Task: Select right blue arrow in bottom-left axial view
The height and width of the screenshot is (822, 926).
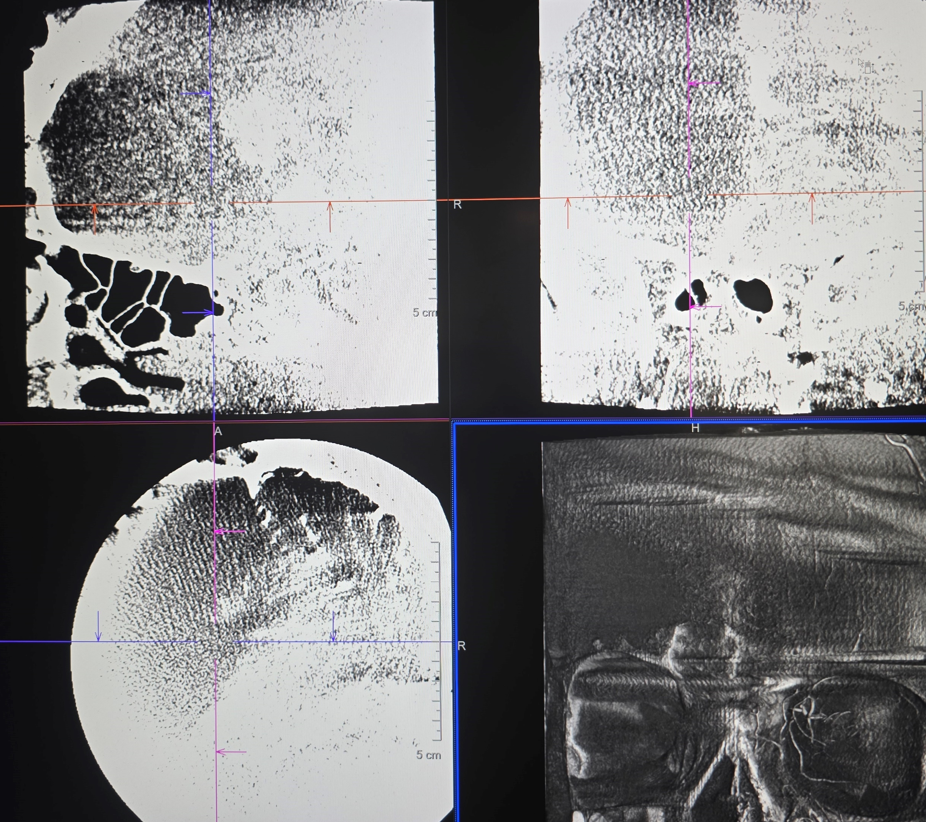Action: [x=334, y=627]
